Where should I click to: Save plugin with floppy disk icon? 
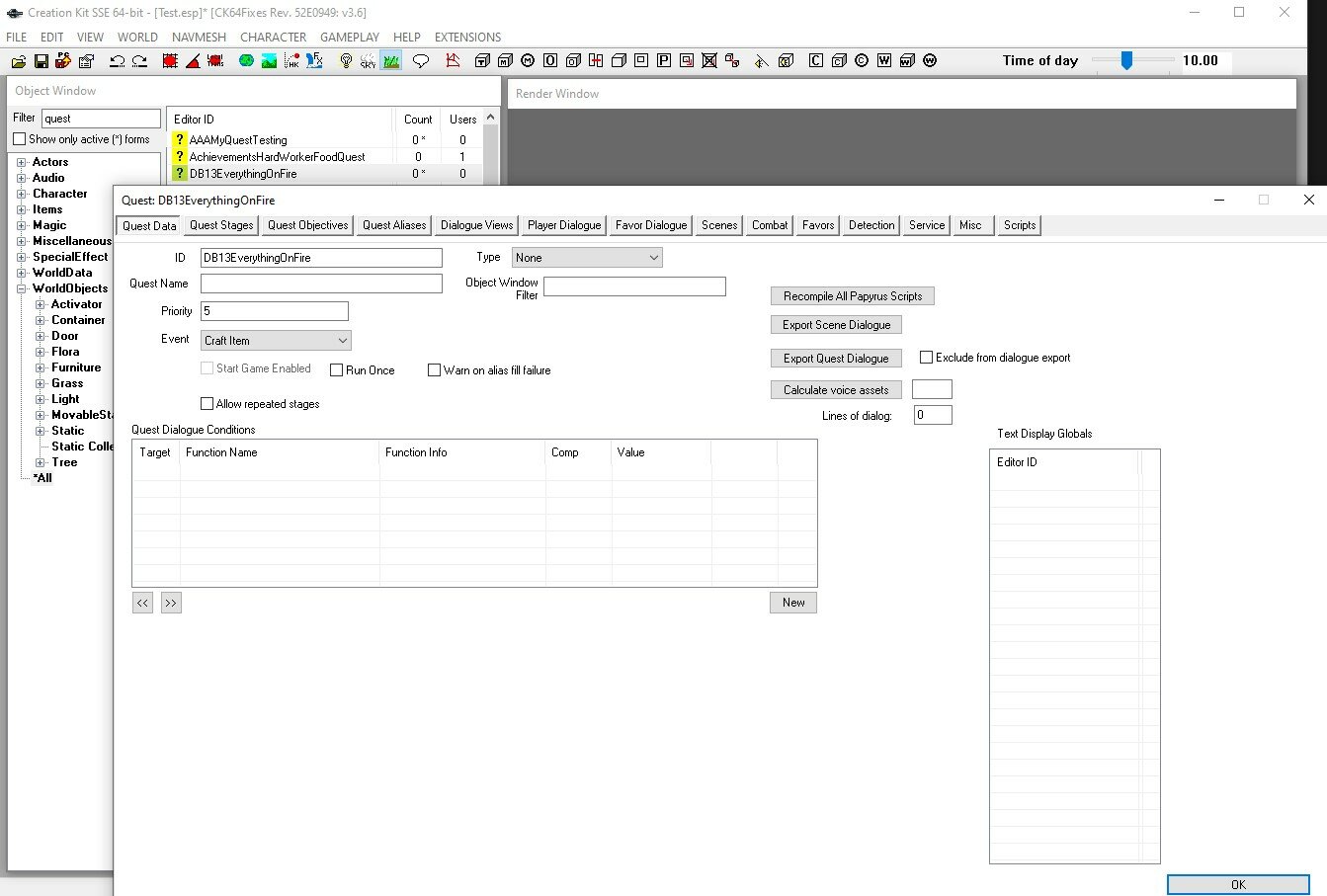pyautogui.click(x=41, y=61)
